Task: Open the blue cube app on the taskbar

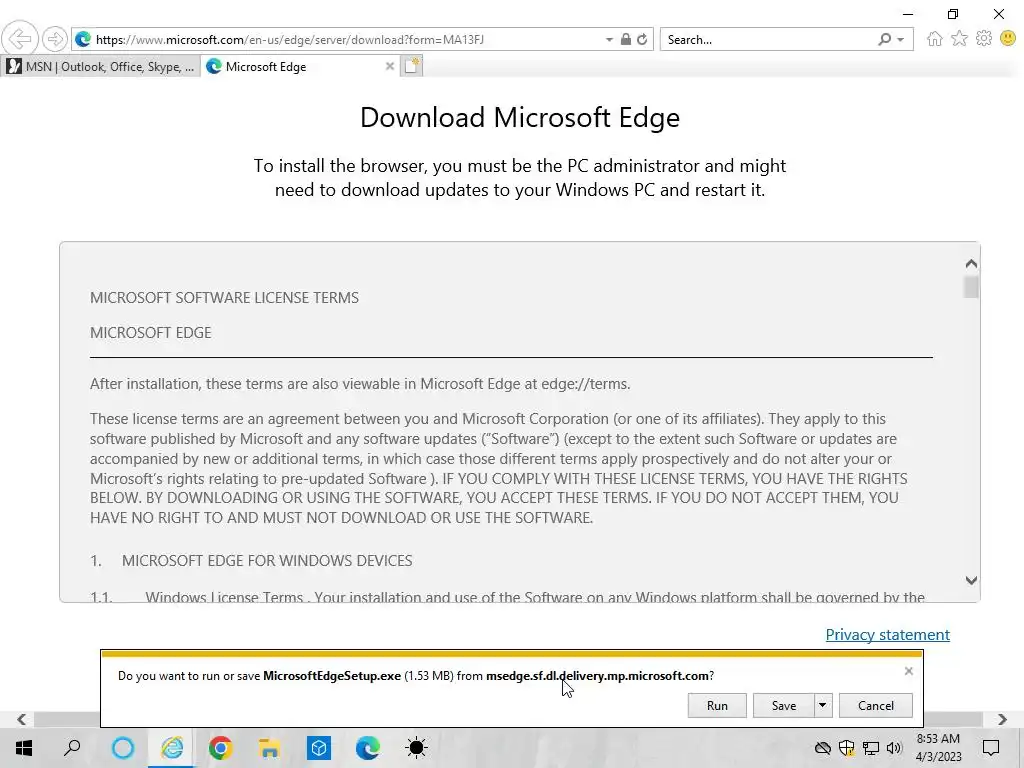Action: [319, 748]
